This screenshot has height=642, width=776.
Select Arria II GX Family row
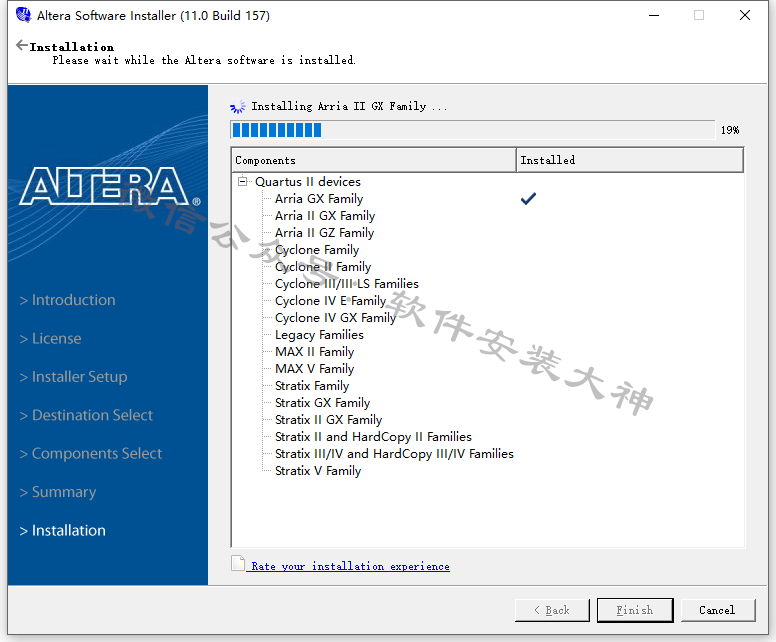[325, 216]
